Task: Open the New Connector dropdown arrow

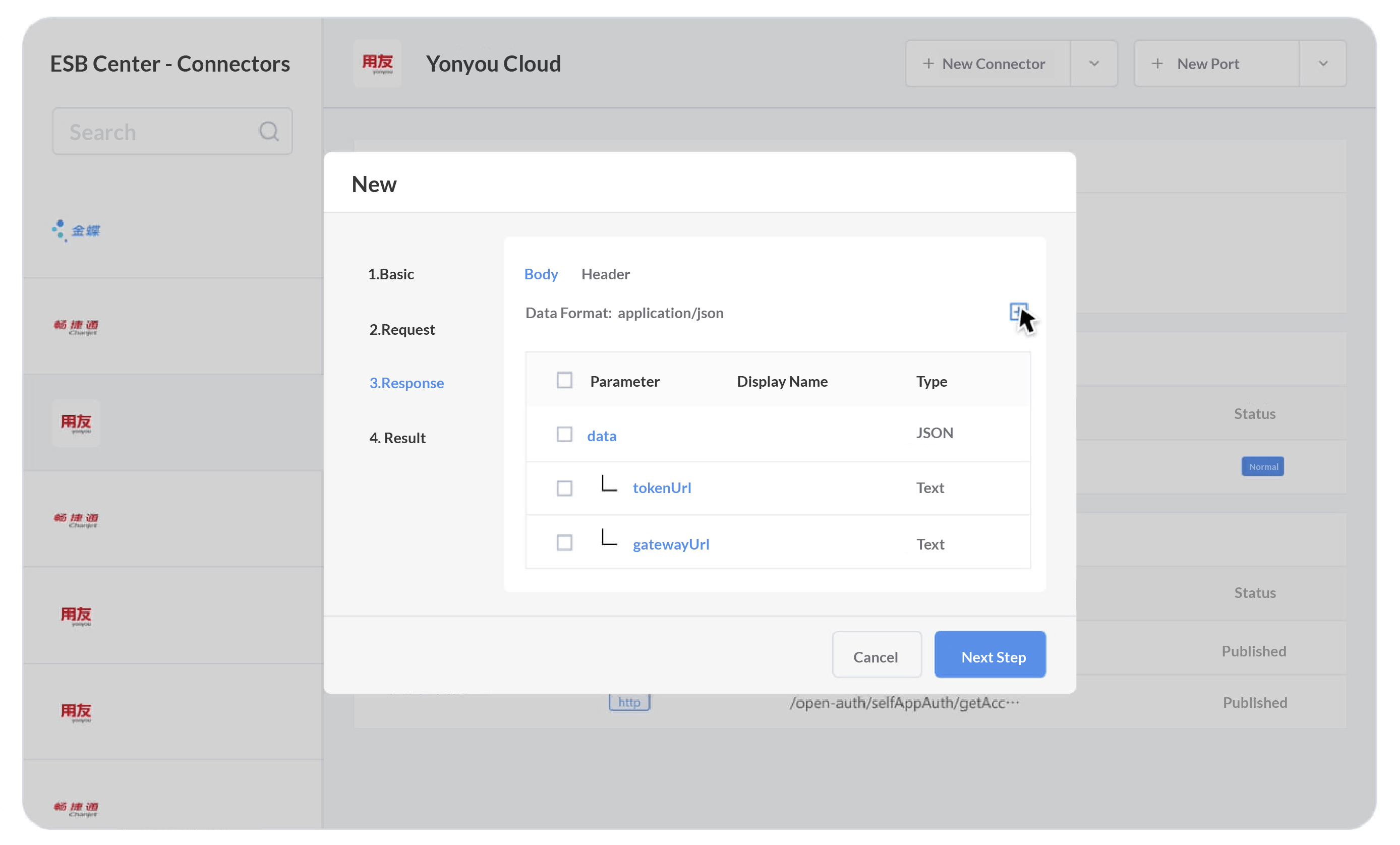Action: pos(1094,64)
